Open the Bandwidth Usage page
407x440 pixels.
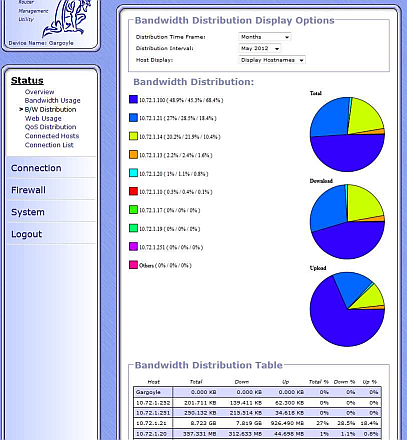(53, 100)
